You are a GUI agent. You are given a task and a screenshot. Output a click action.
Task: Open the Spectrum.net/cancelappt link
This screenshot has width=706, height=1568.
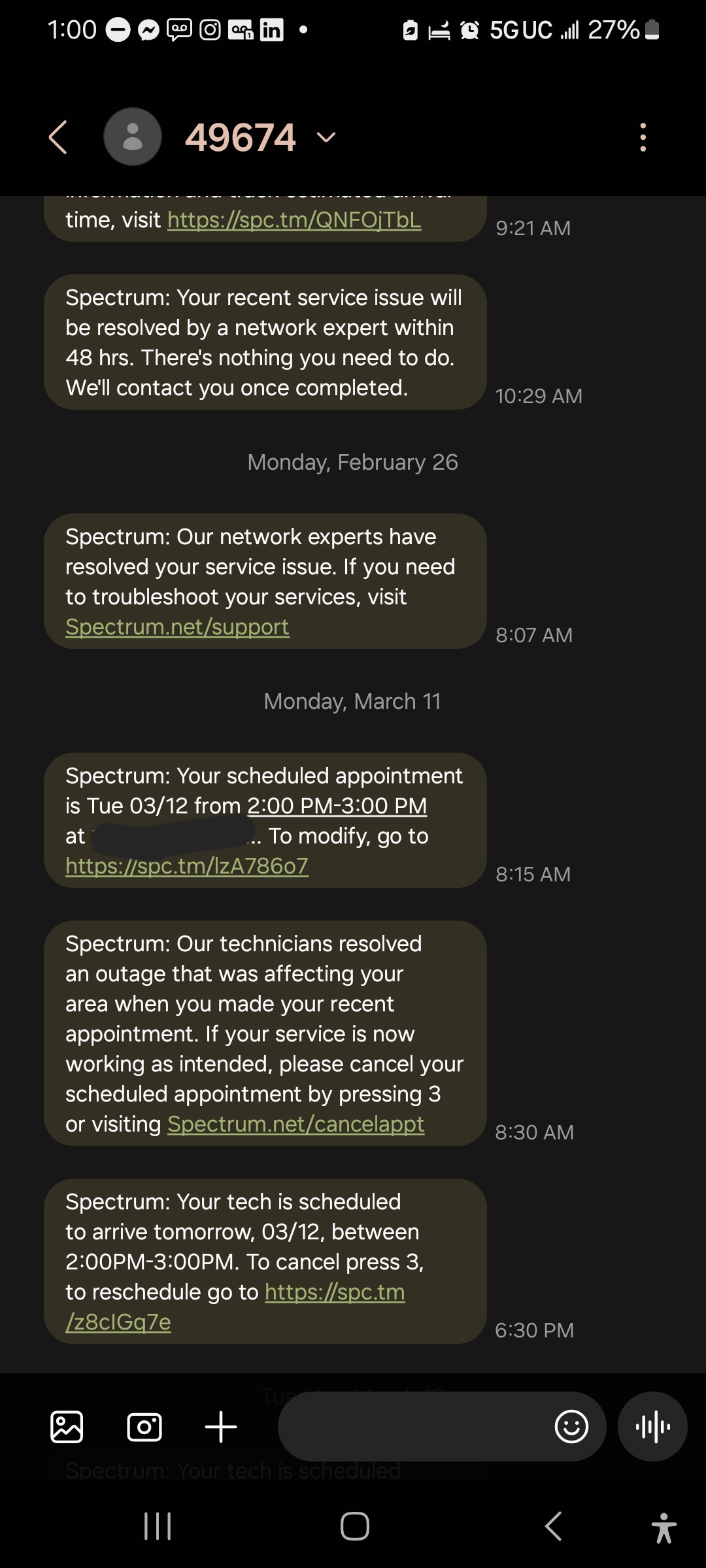point(295,1124)
